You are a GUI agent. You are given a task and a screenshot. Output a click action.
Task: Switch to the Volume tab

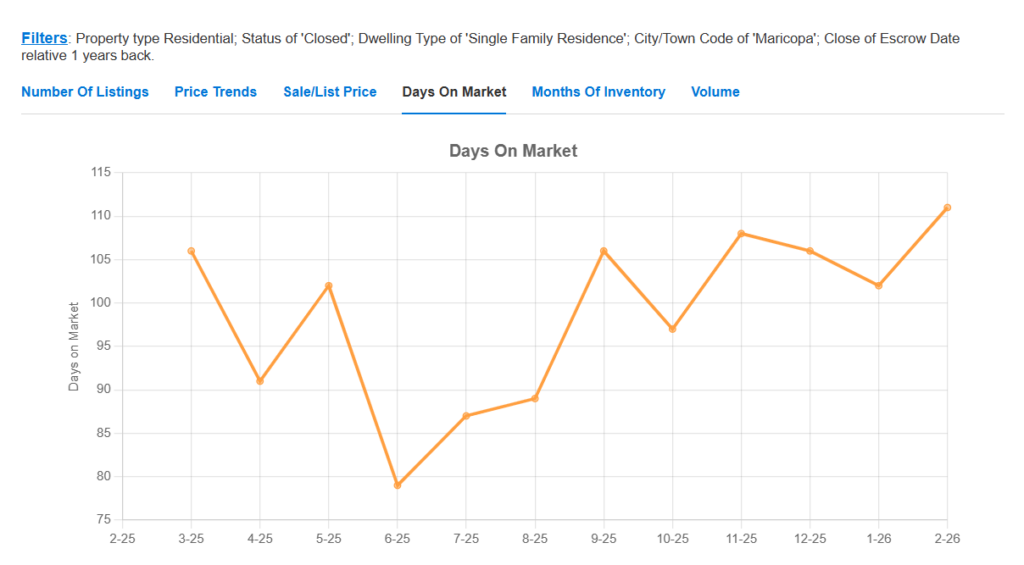(x=715, y=92)
